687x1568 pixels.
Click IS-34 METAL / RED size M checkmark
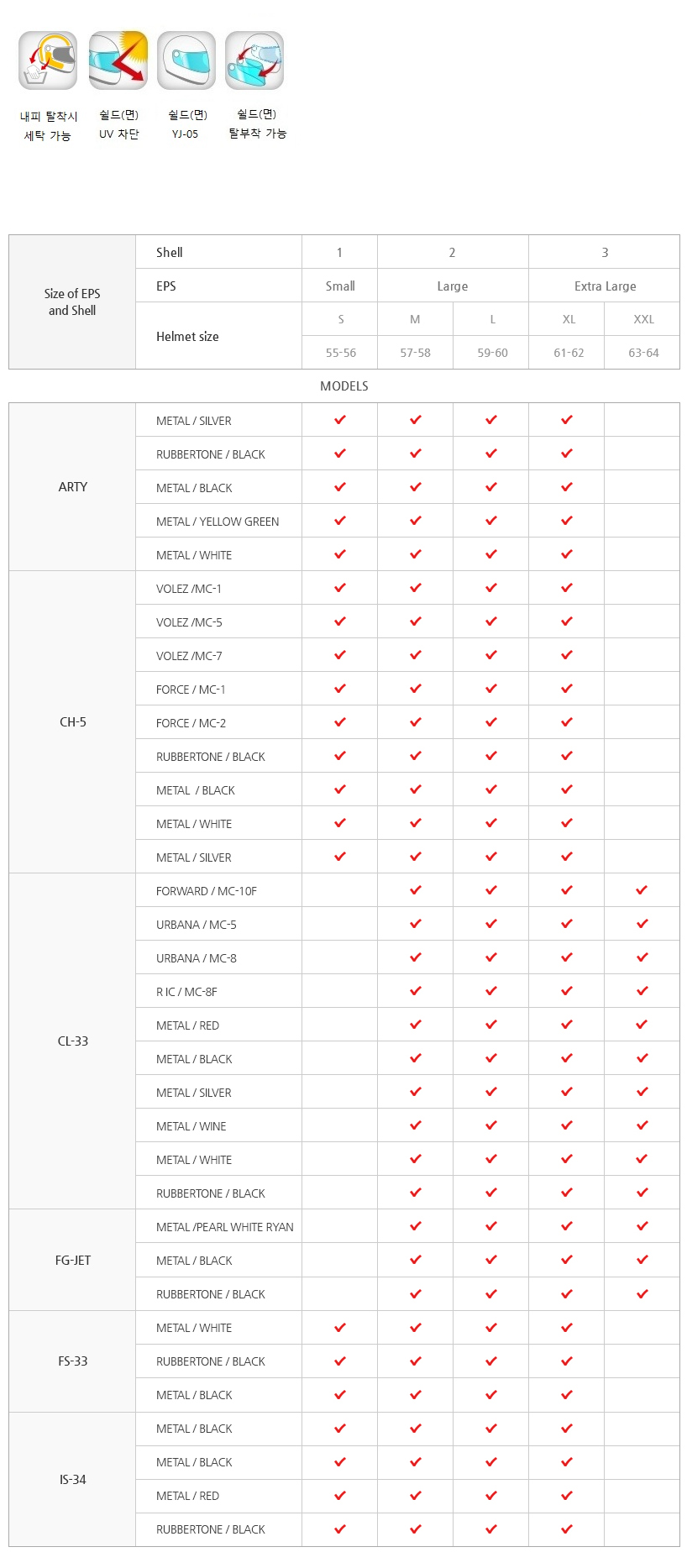(x=416, y=1495)
